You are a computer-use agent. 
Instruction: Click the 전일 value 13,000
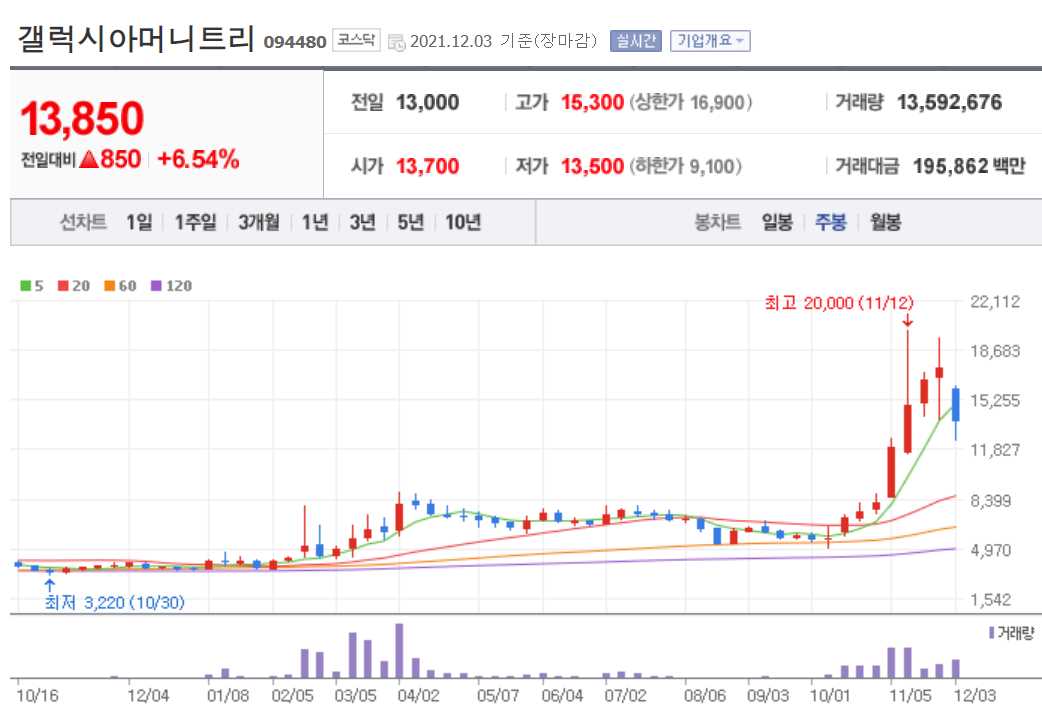pos(427,102)
